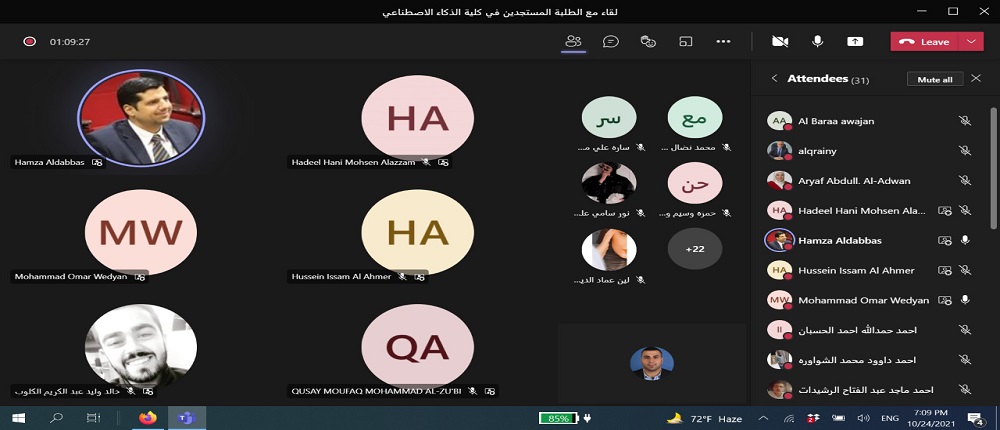Expand the Leave options dropdown arrow
Image resolution: width=1000 pixels, height=430 pixels.
(972, 42)
